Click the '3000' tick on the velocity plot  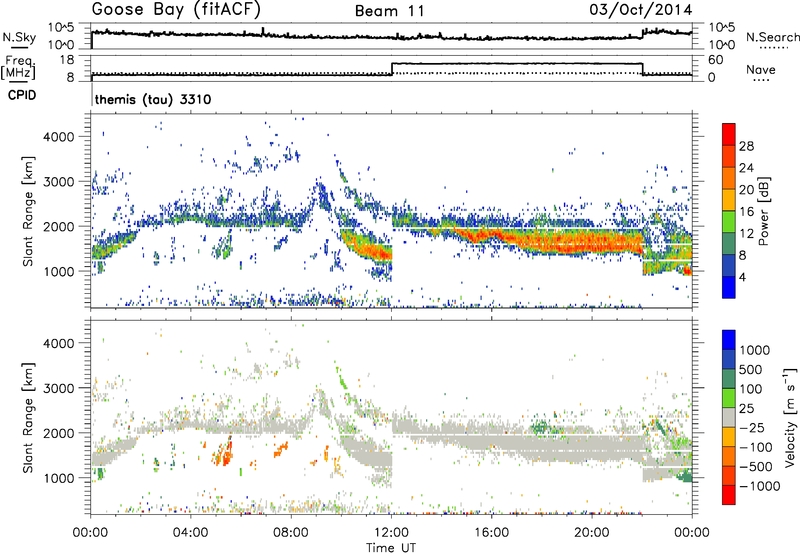[58, 388]
